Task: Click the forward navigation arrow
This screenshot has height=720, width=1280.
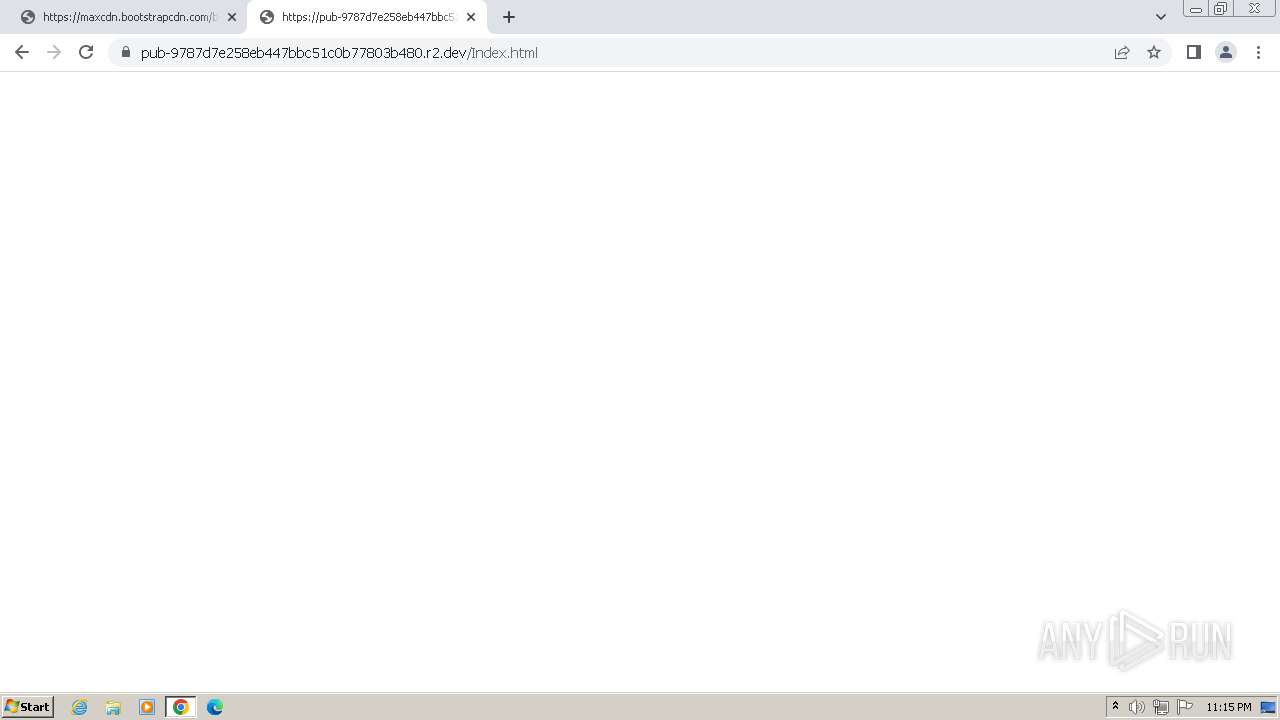Action: (54, 53)
